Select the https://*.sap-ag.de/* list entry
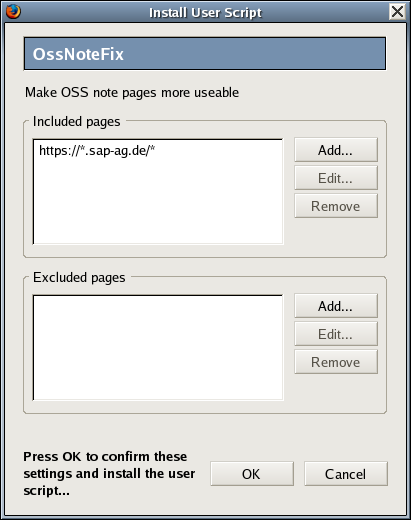 click(x=158, y=151)
